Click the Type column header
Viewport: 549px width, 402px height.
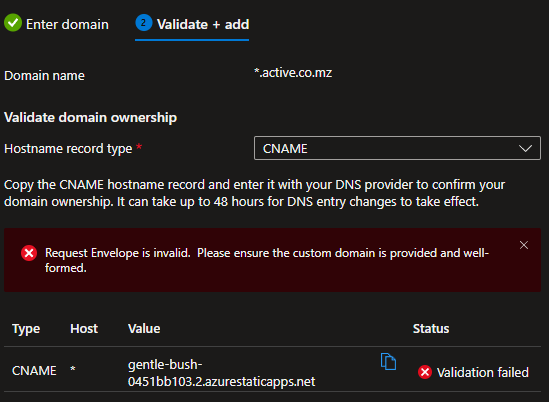pyautogui.click(x=26, y=329)
